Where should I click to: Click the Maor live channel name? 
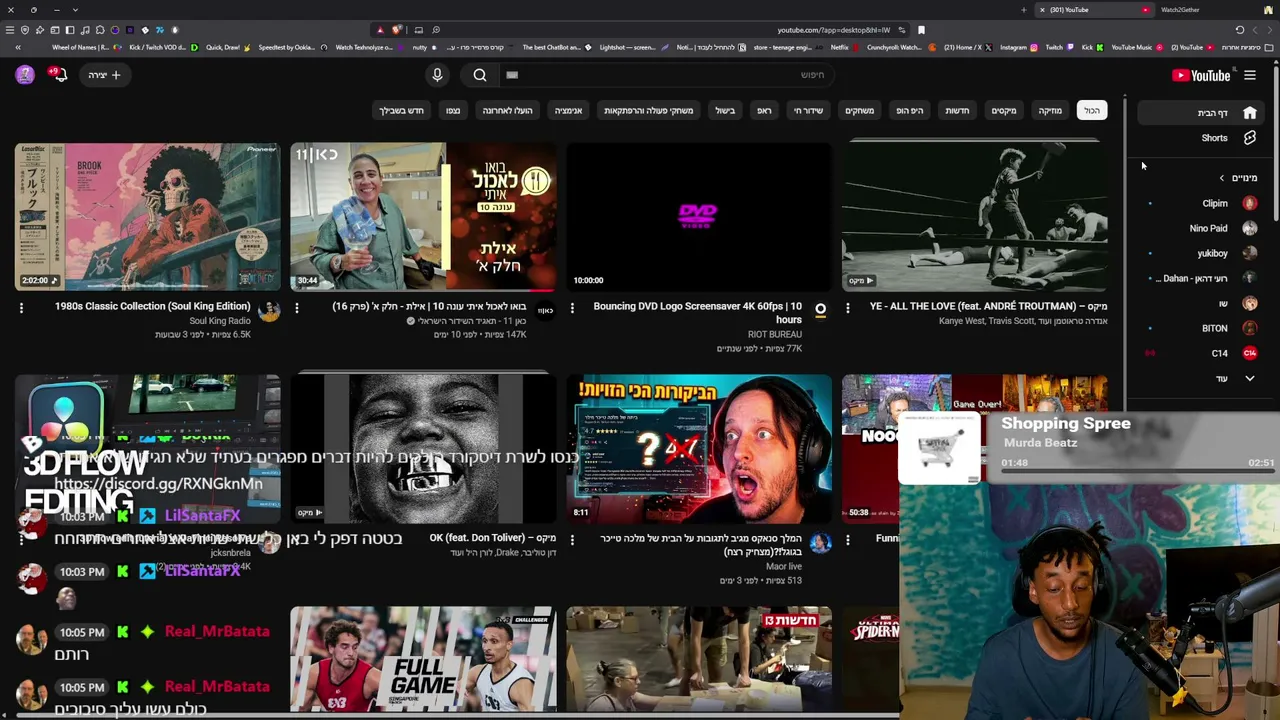pyautogui.click(x=784, y=566)
